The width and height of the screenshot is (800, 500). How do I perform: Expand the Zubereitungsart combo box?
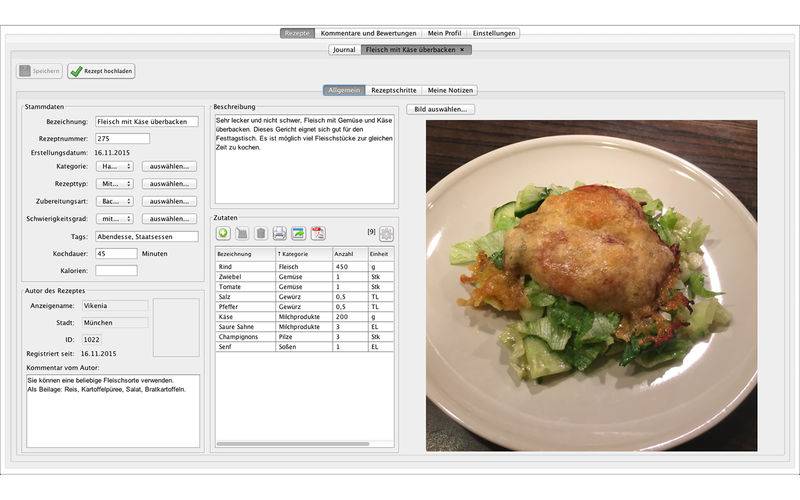[115, 201]
